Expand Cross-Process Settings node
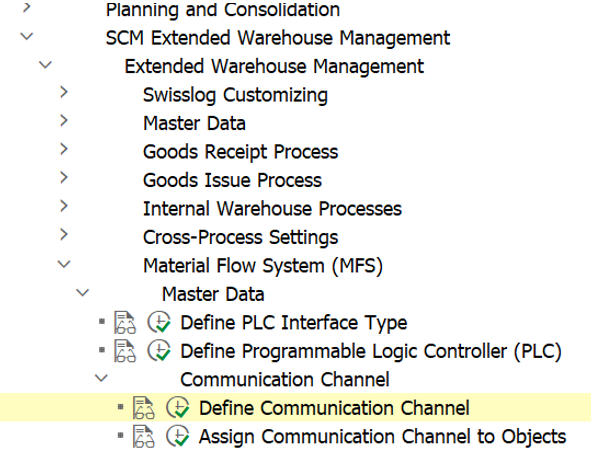 (64, 235)
